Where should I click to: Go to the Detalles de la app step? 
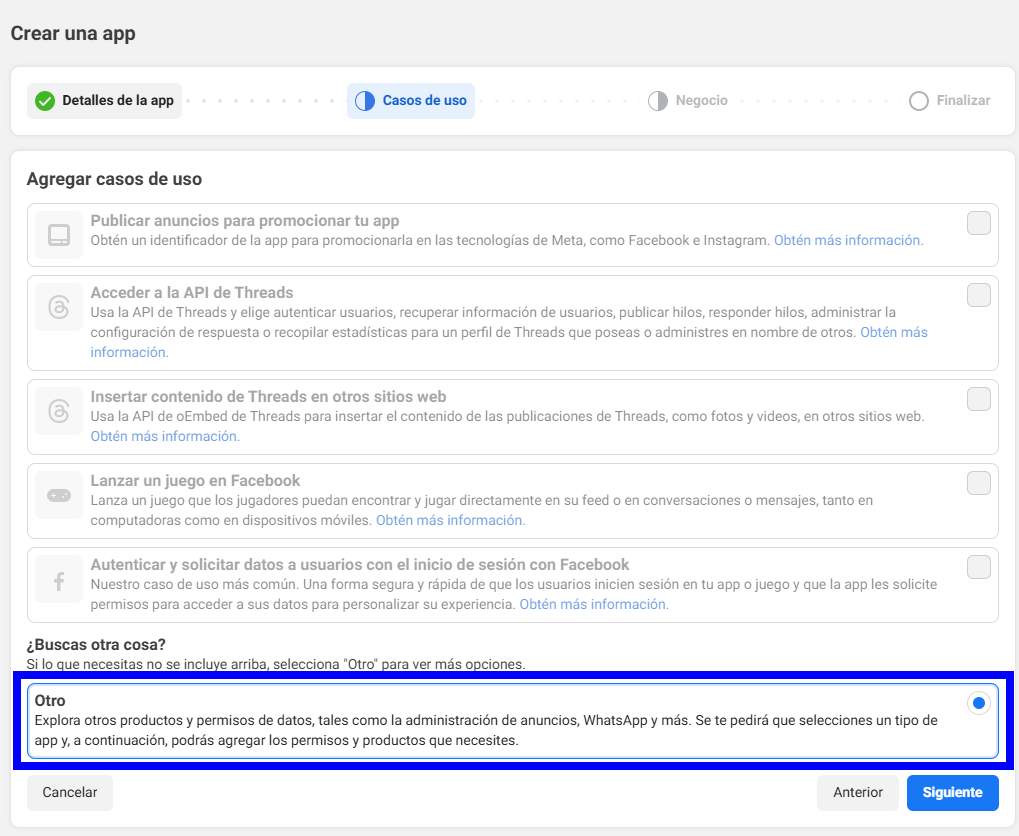point(105,101)
